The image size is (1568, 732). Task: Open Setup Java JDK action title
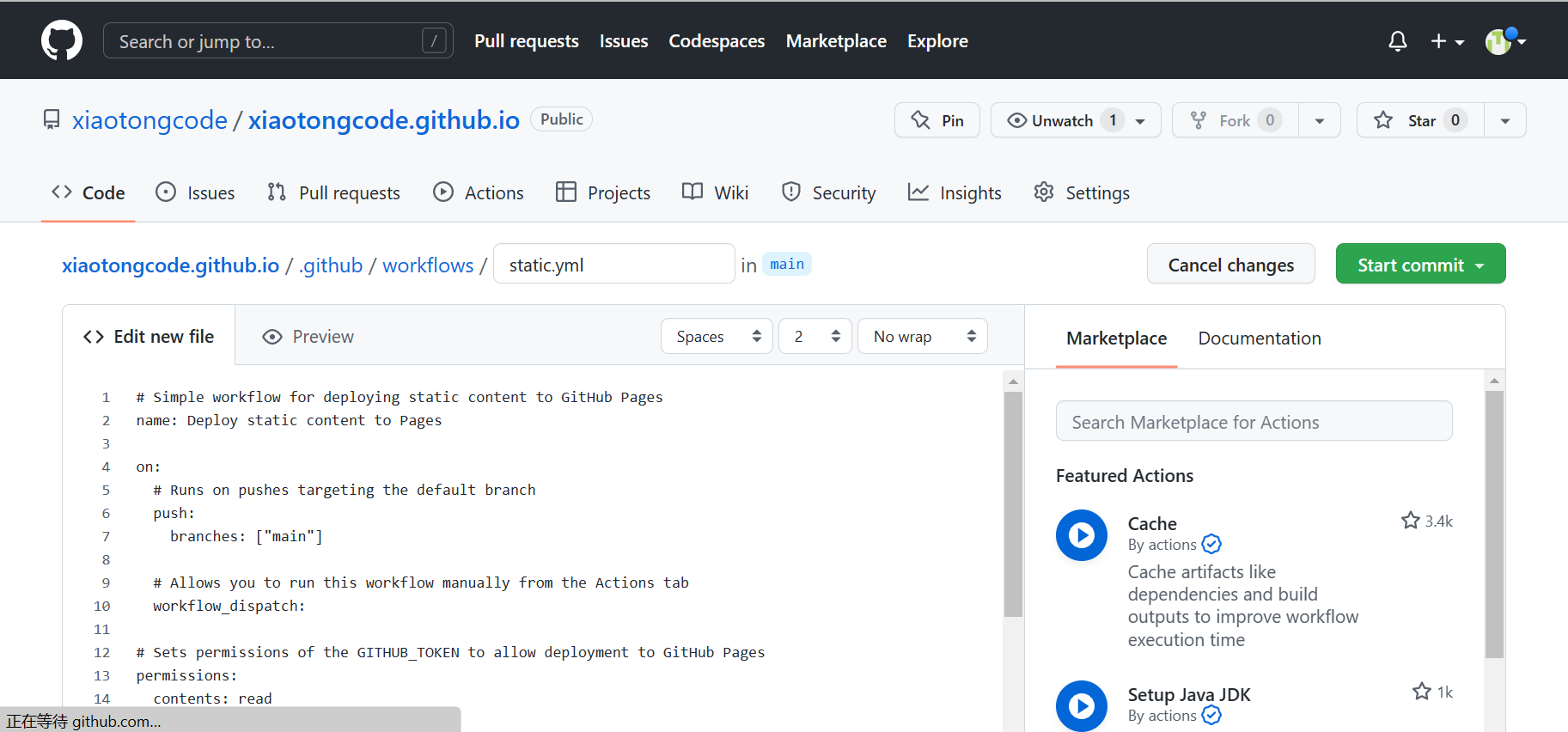coord(1189,695)
